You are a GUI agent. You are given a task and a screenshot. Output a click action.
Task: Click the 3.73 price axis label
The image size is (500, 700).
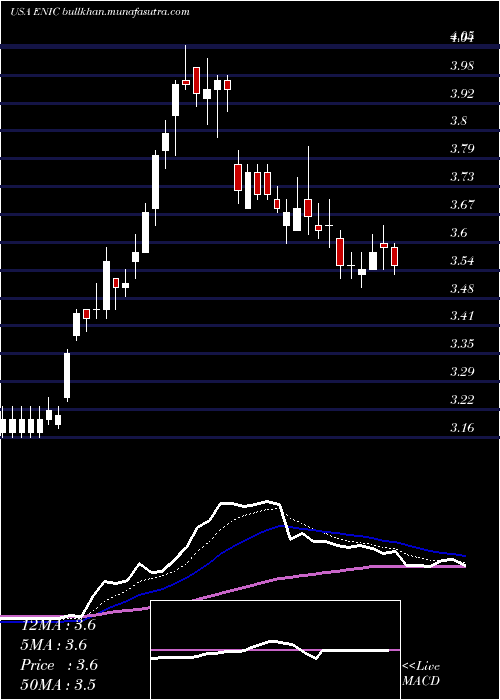pyautogui.click(x=462, y=177)
